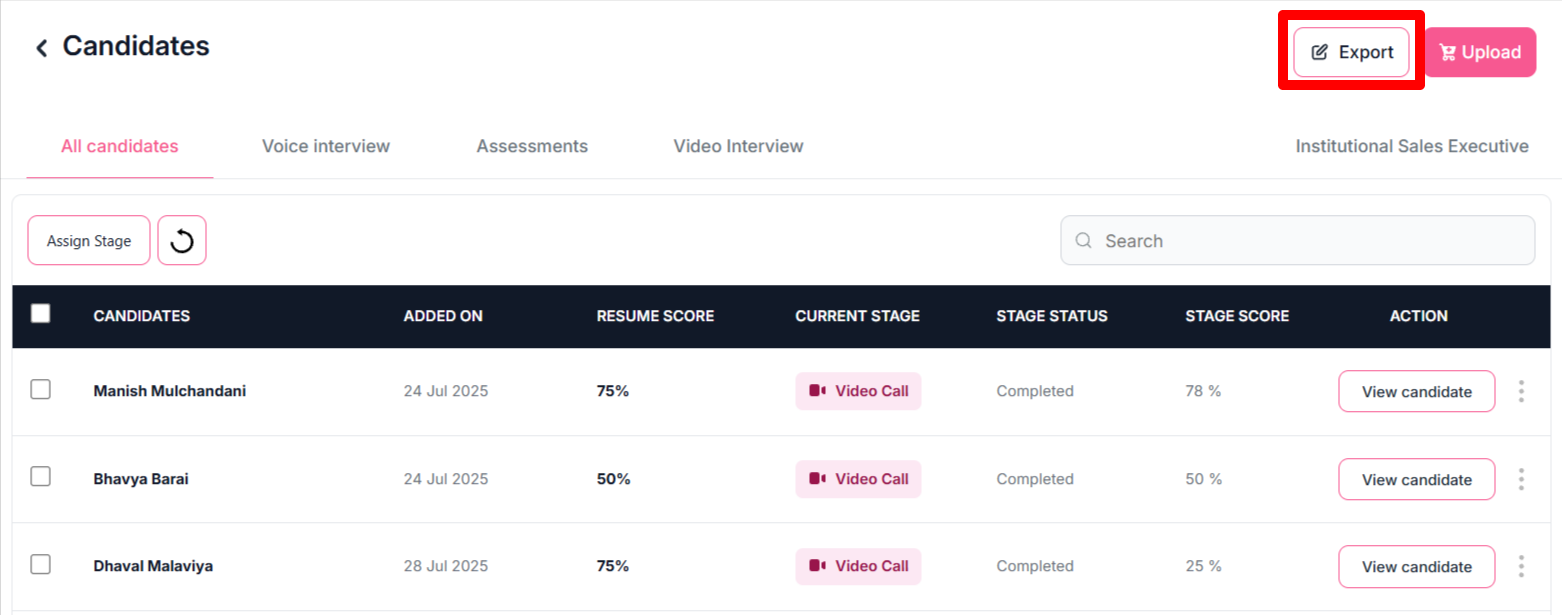Click the pink Upload button
The image size is (1562, 615).
pyautogui.click(x=1480, y=52)
